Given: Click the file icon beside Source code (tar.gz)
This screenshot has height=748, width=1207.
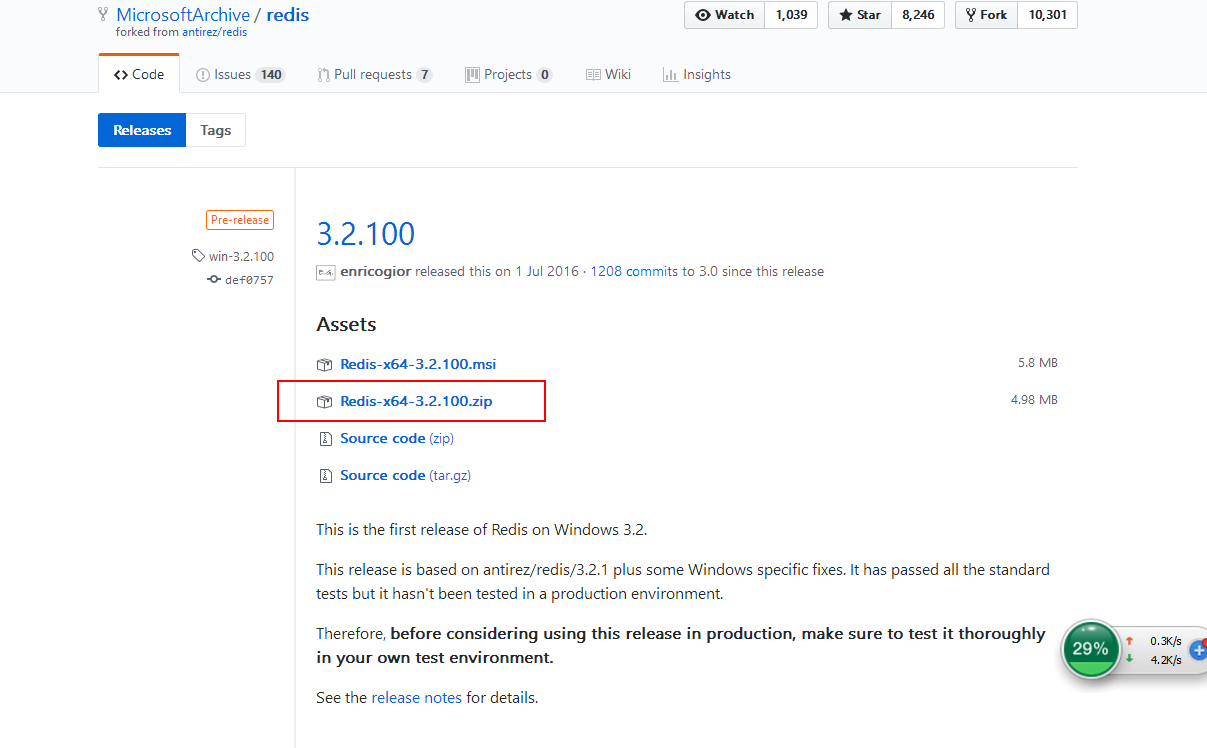Looking at the screenshot, I should (x=324, y=475).
